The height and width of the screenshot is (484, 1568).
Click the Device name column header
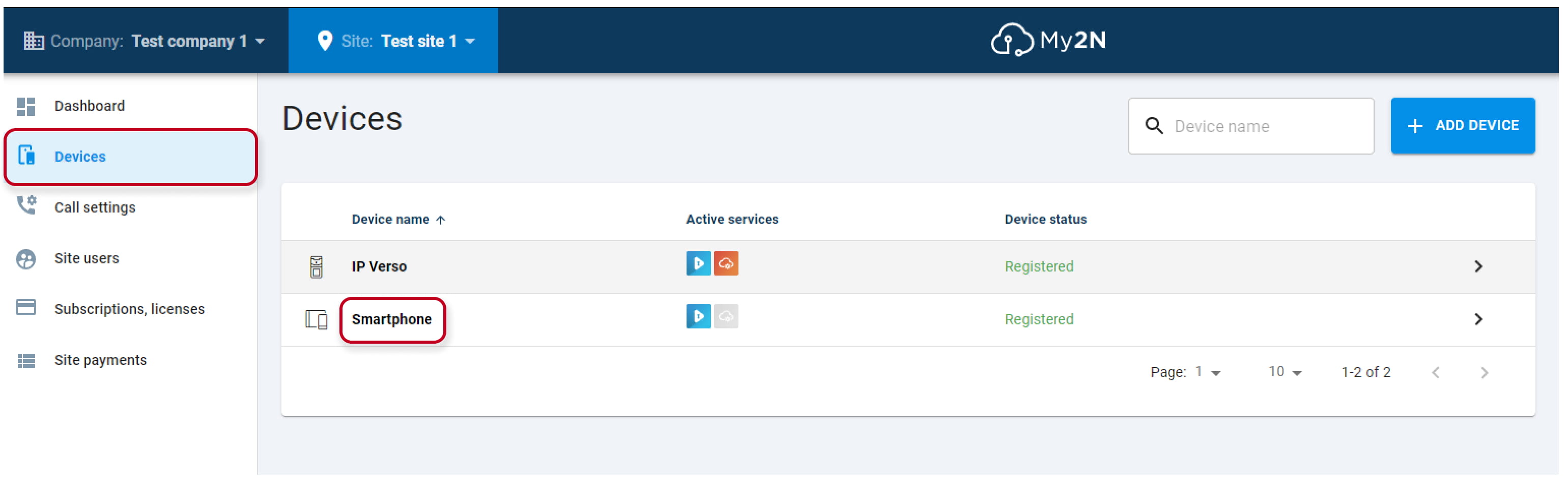pyautogui.click(x=390, y=220)
